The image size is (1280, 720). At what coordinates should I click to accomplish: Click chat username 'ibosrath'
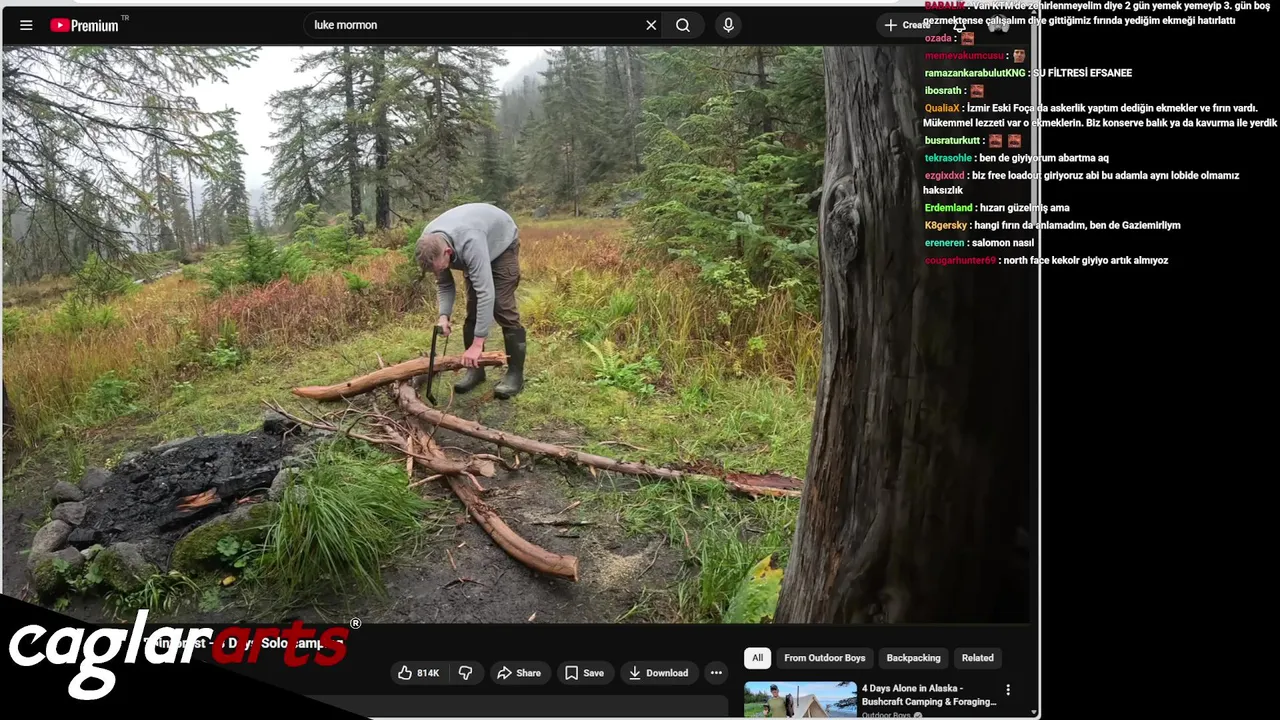pos(943,91)
